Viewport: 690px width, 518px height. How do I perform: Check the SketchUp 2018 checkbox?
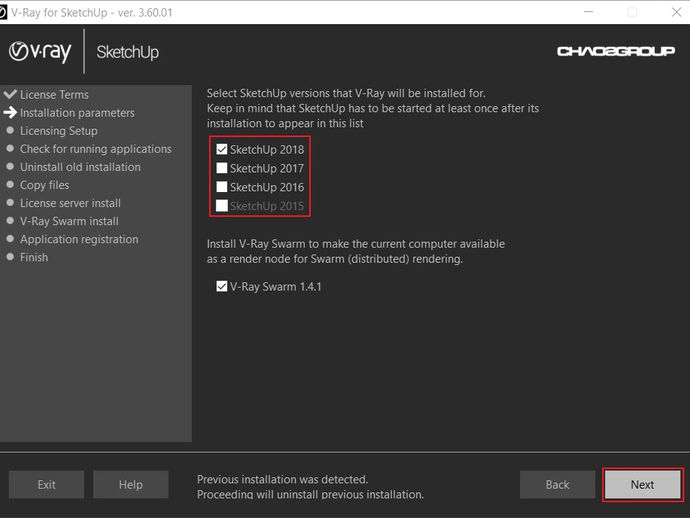222,150
